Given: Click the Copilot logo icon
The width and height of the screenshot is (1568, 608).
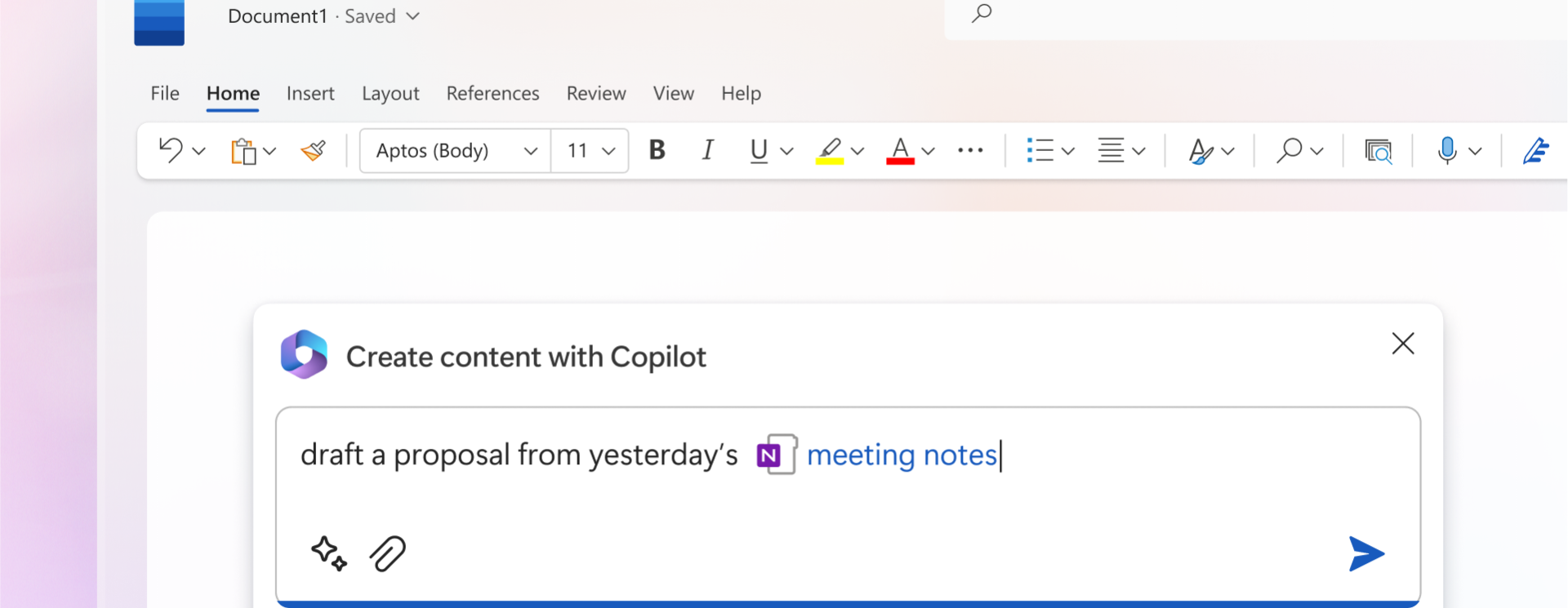Looking at the screenshot, I should [x=304, y=355].
